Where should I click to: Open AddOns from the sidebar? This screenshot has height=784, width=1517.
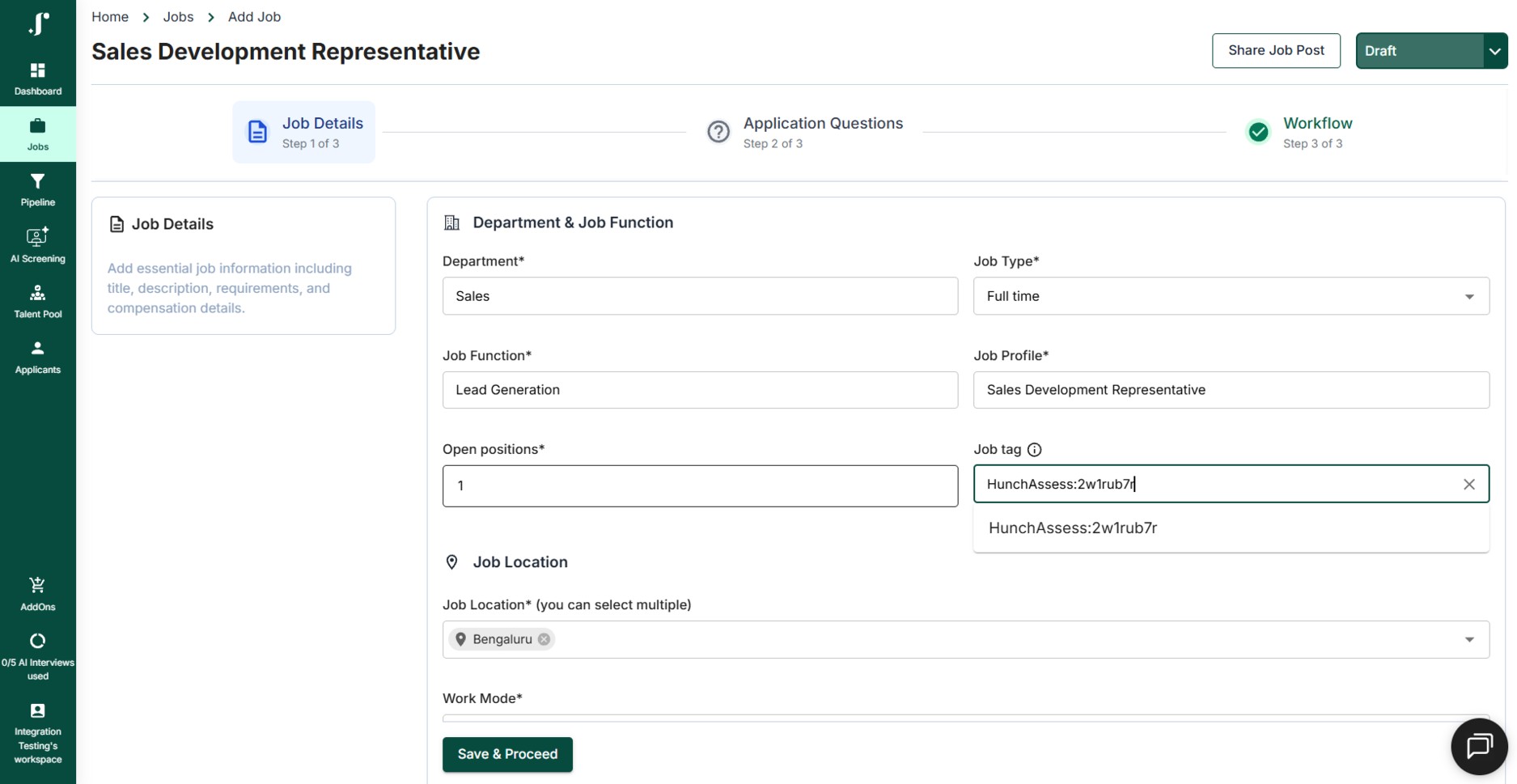pos(38,594)
